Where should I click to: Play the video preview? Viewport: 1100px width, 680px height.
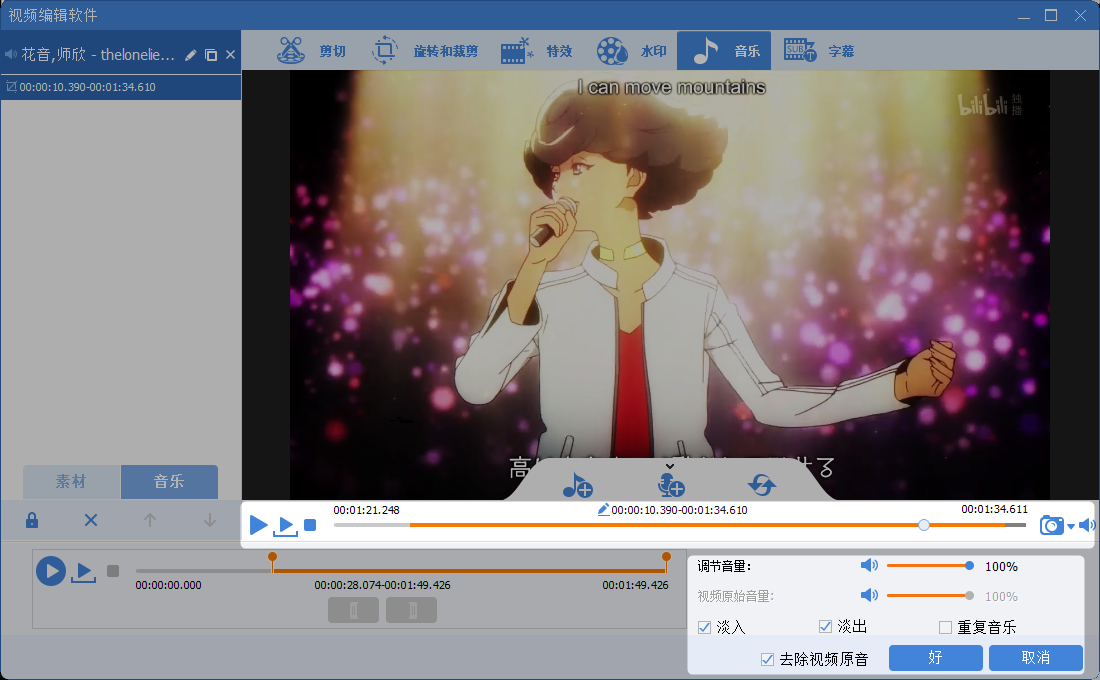point(258,524)
